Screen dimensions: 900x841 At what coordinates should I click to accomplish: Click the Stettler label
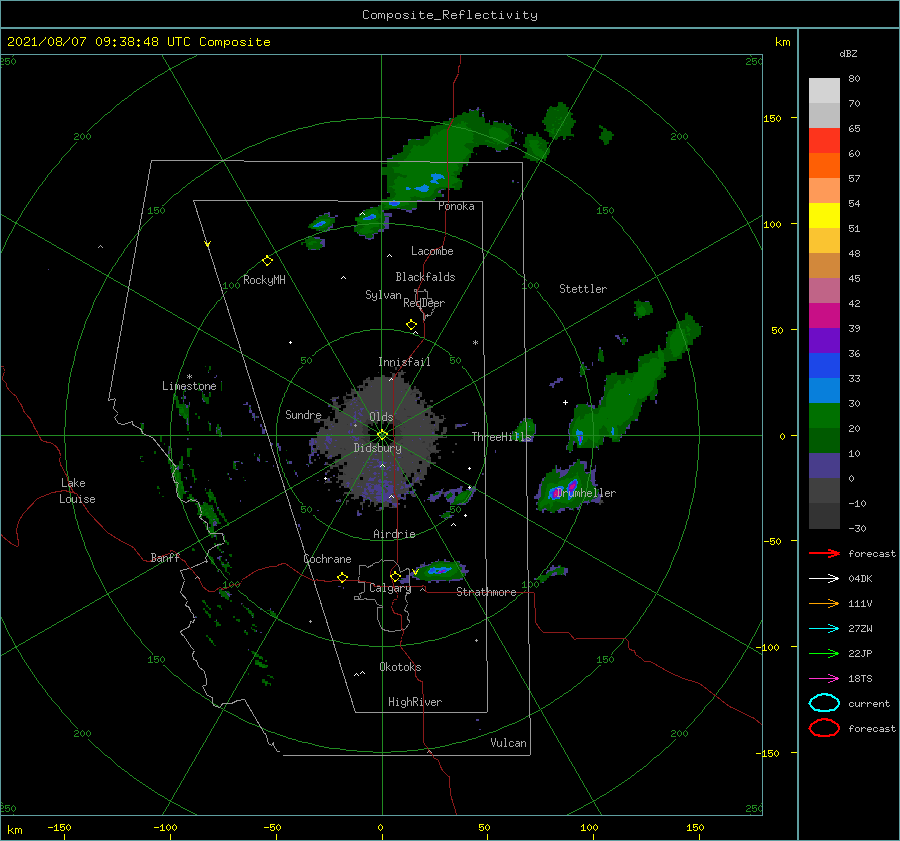(583, 289)
